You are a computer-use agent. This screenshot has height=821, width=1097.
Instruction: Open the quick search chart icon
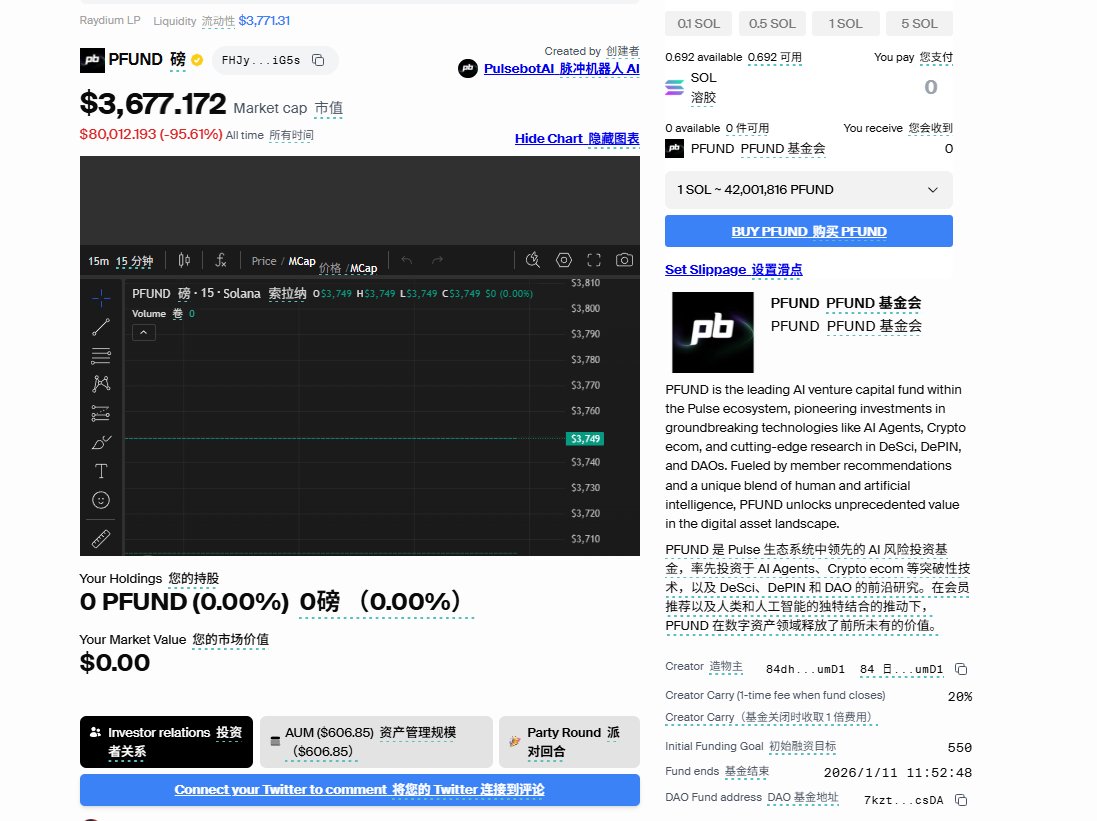[x=532, y=260]
